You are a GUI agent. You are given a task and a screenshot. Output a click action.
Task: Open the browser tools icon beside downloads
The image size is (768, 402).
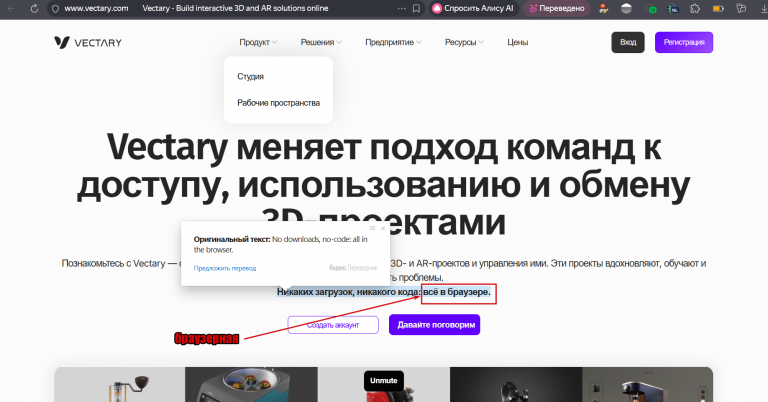pos(741,8)
